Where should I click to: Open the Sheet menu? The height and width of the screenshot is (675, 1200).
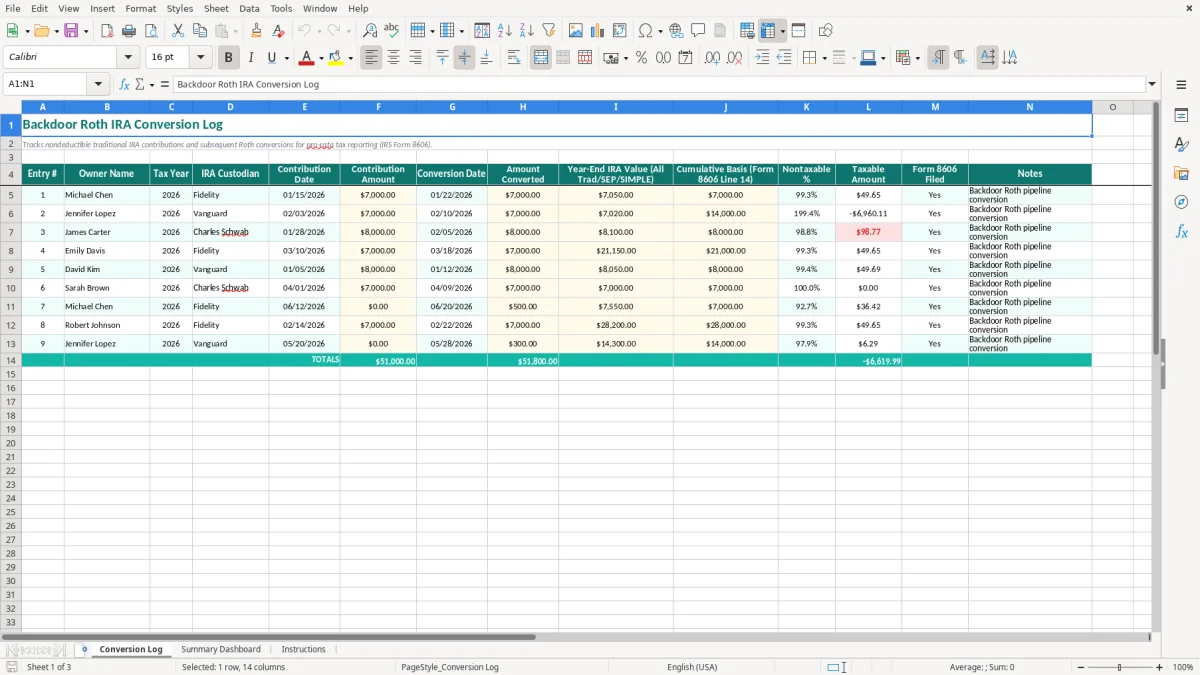(216, 8)
